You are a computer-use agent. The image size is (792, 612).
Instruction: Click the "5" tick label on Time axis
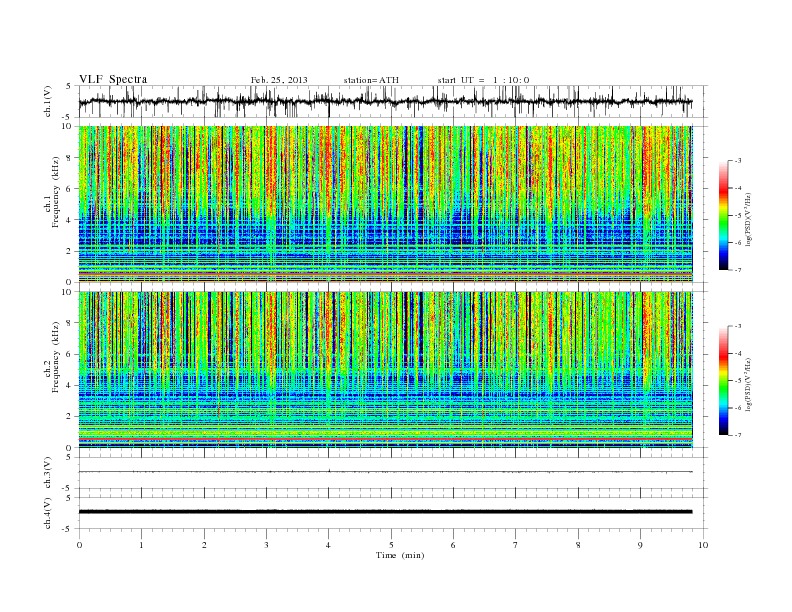(x=391, y=545)
